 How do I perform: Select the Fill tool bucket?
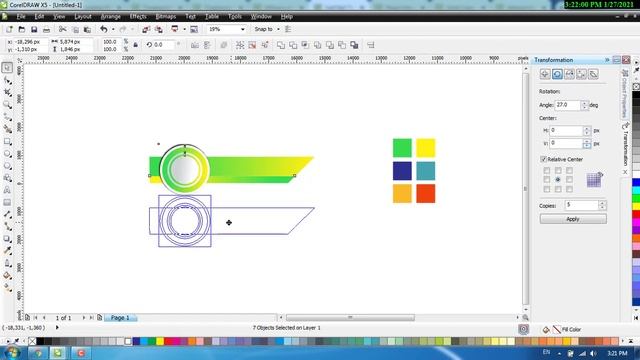(7, 276)
